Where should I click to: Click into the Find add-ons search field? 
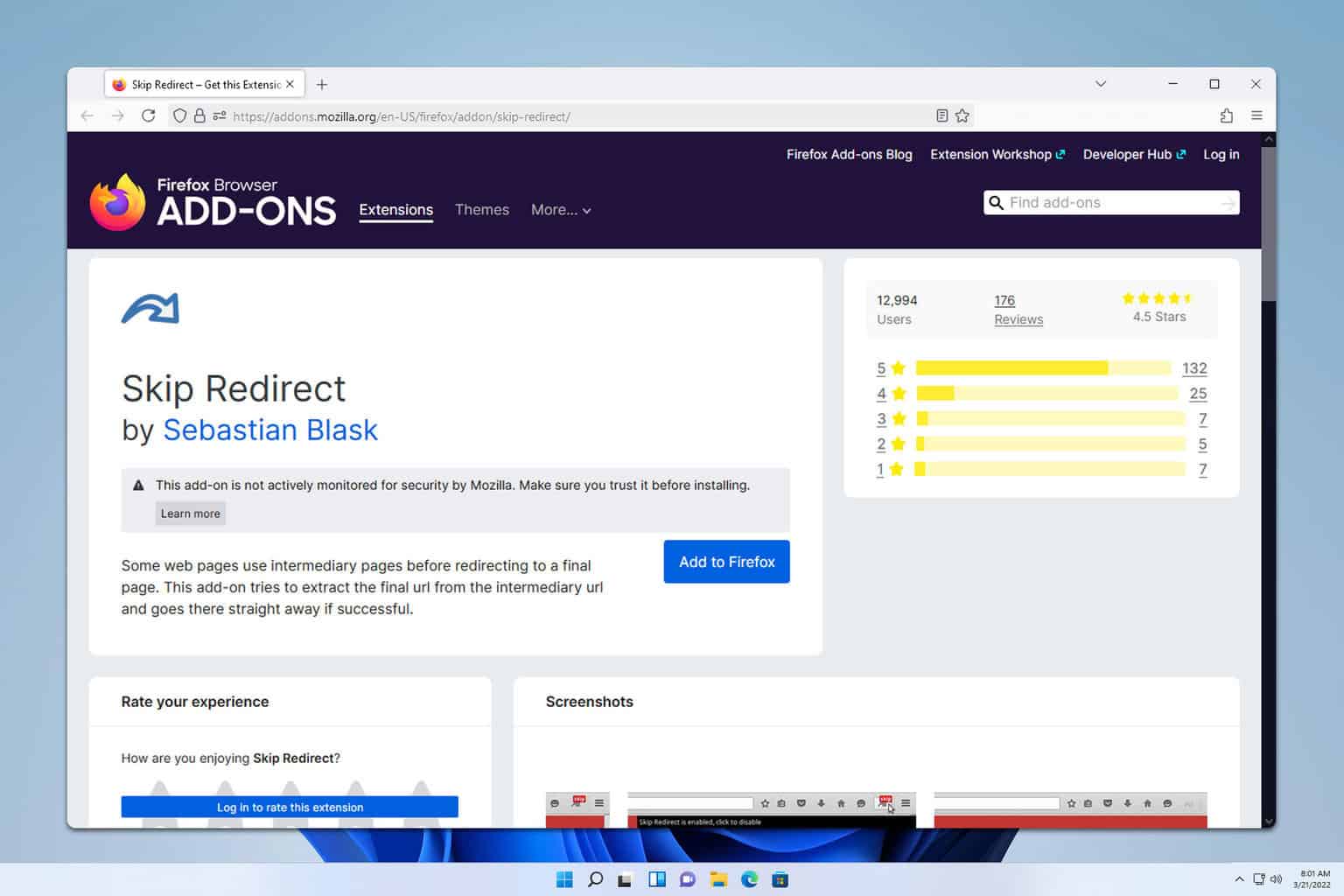(1111, 203)
